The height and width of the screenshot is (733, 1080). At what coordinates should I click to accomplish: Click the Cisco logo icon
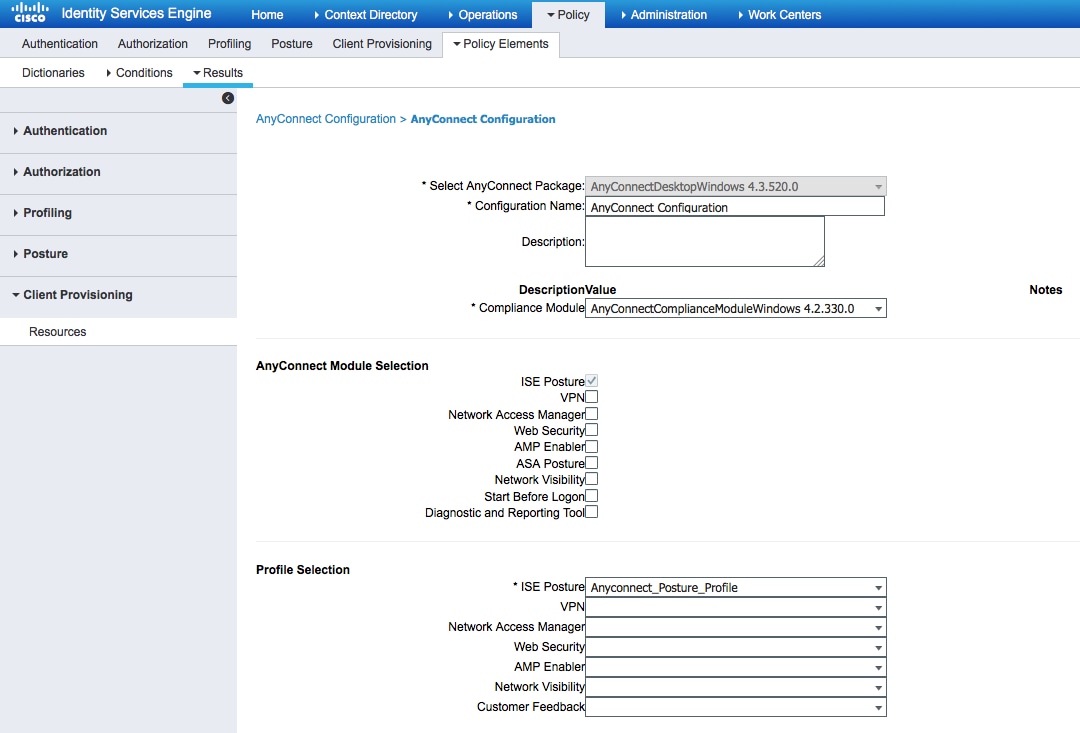pyautogui.click(x=30, y=12)
